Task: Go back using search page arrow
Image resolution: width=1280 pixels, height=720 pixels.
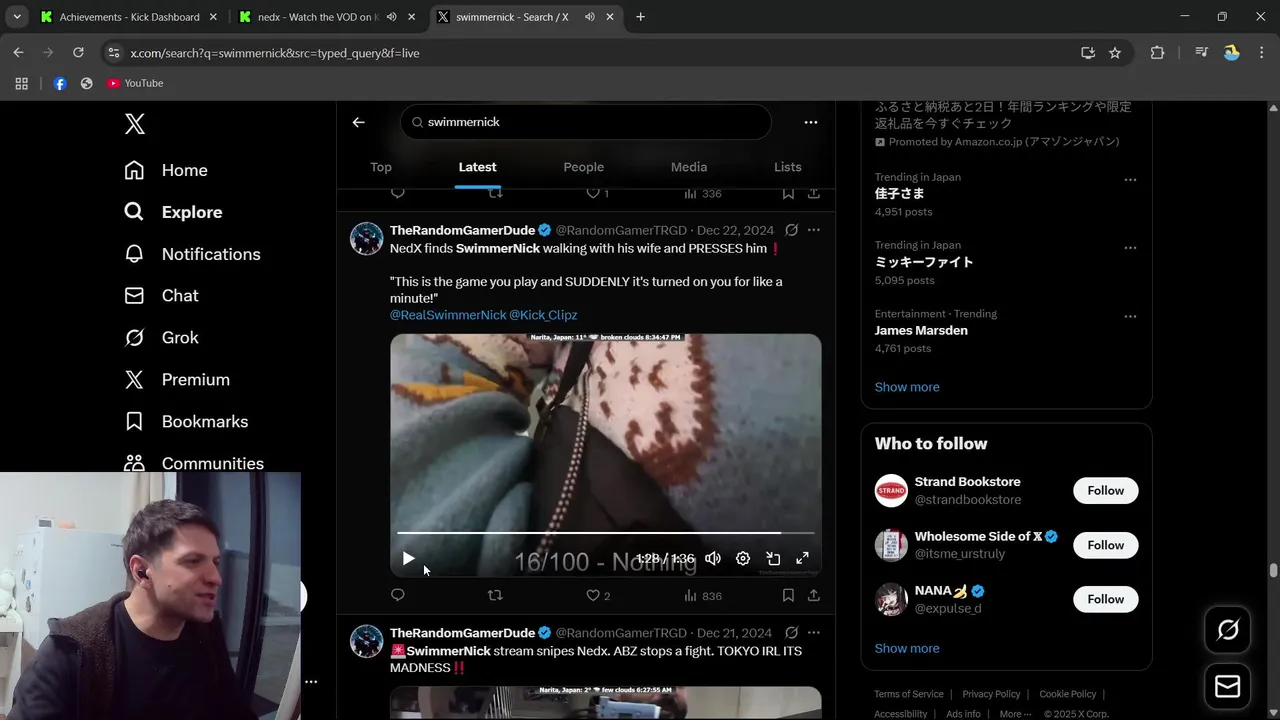Action: (x=359, y=122)
